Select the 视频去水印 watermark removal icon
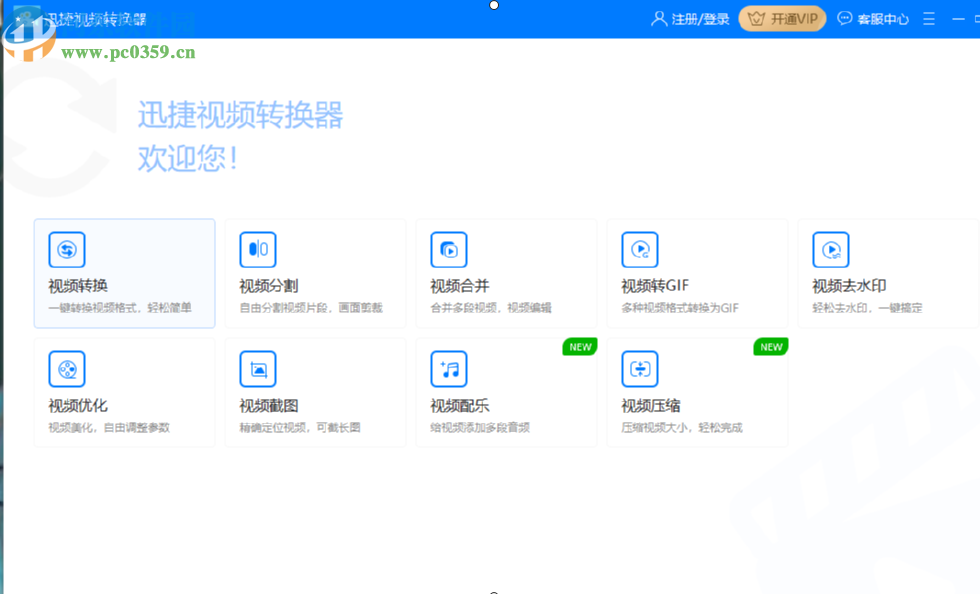This screenshot has height=594, width=980. (x=830, y=250)
